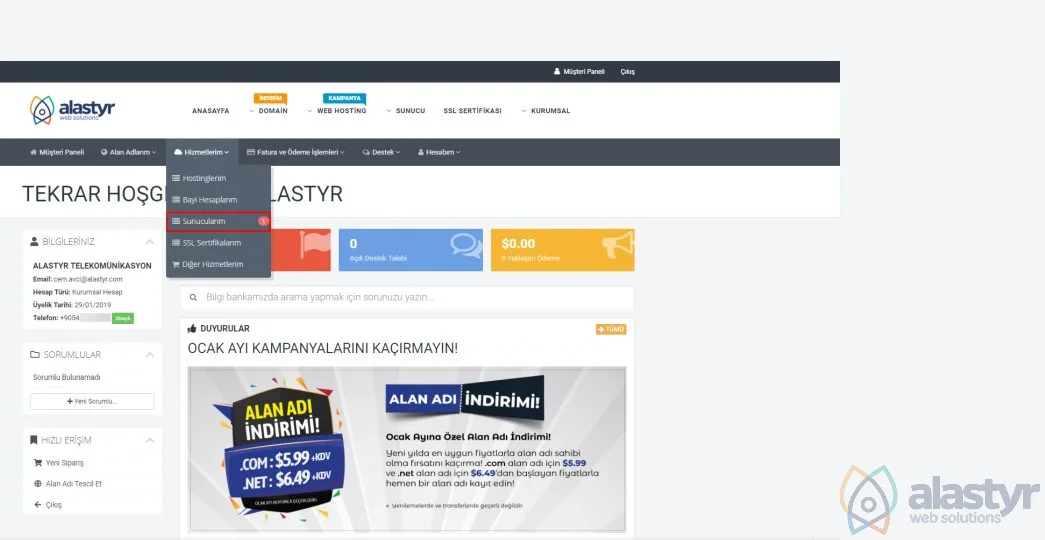Click the red flag status card
The width and height of the screenshot is (1045, 540).
point(301,250)
